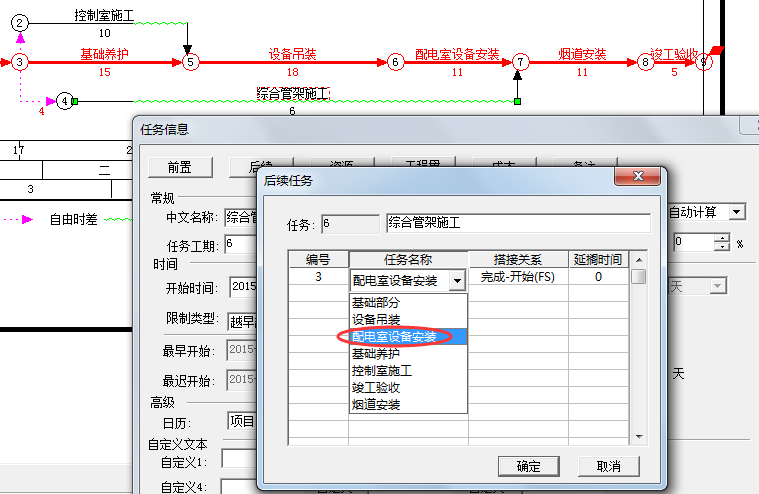Increase percentage with spinner up arrow
This screenshot has height=494, width=759.
[721, 238]
